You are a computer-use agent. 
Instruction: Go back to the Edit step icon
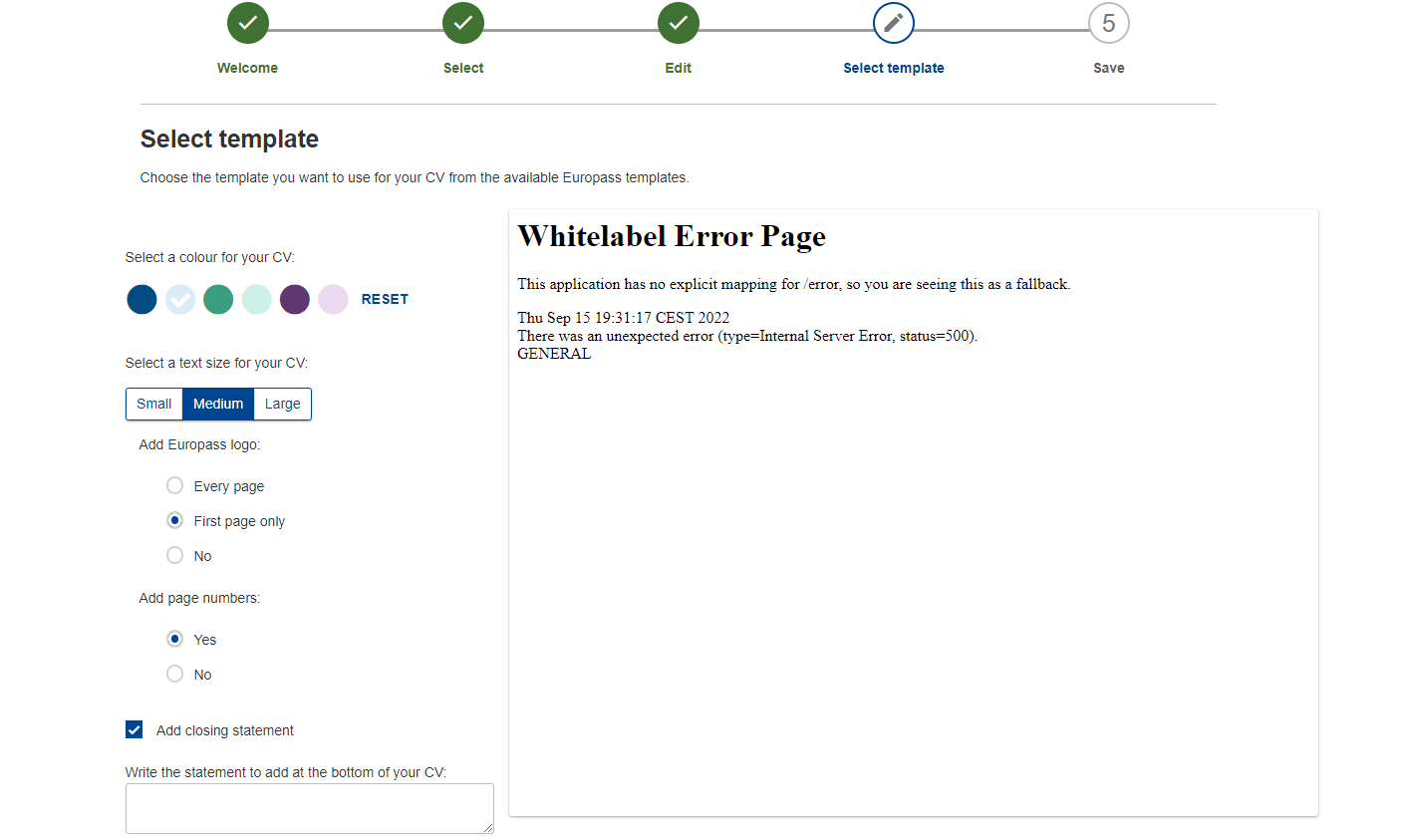pyautogui.click(x=679, y=23)
